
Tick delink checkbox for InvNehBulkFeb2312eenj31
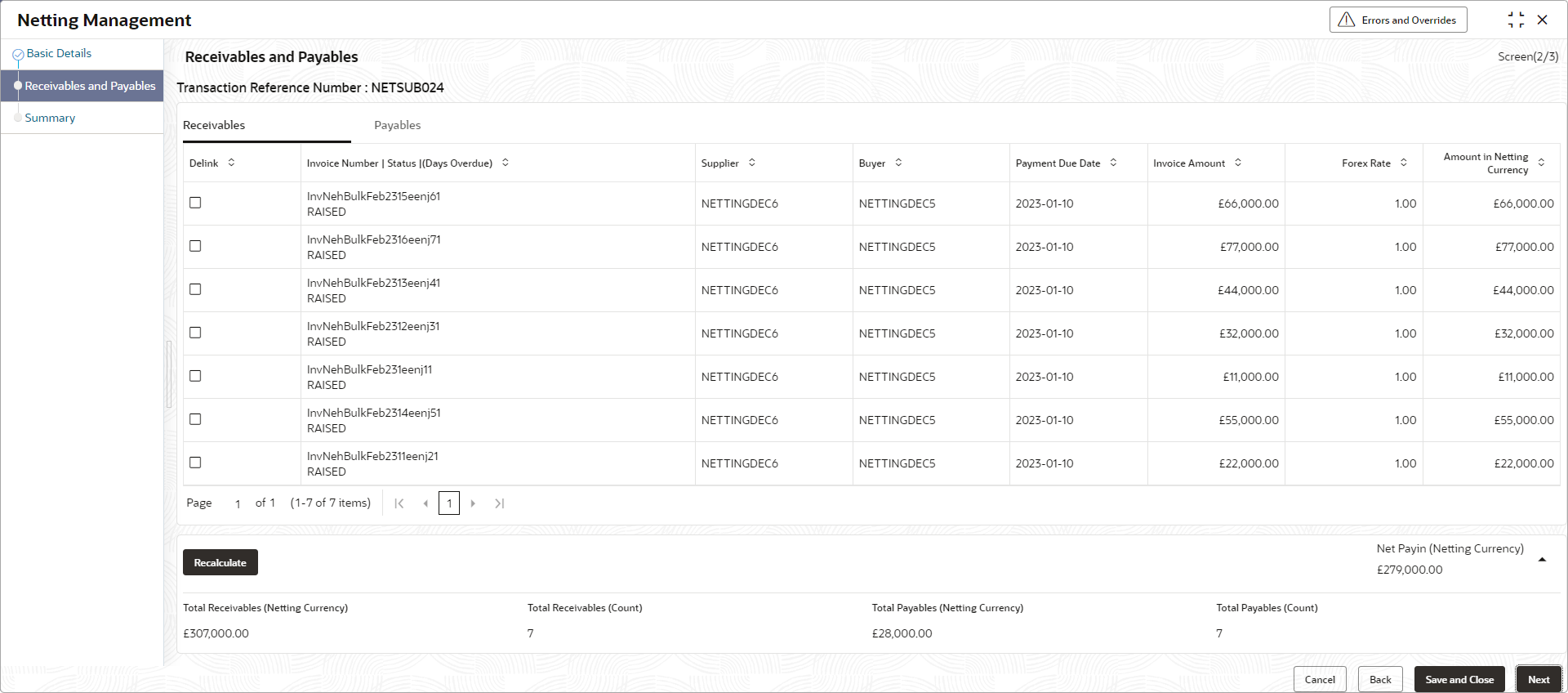pos(195,333)
